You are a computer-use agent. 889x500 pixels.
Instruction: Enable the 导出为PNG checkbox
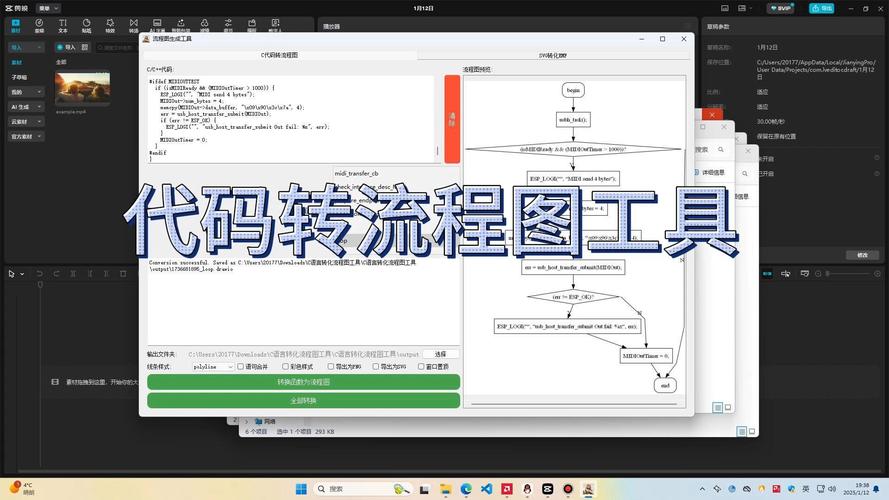(x=331, y=367)
